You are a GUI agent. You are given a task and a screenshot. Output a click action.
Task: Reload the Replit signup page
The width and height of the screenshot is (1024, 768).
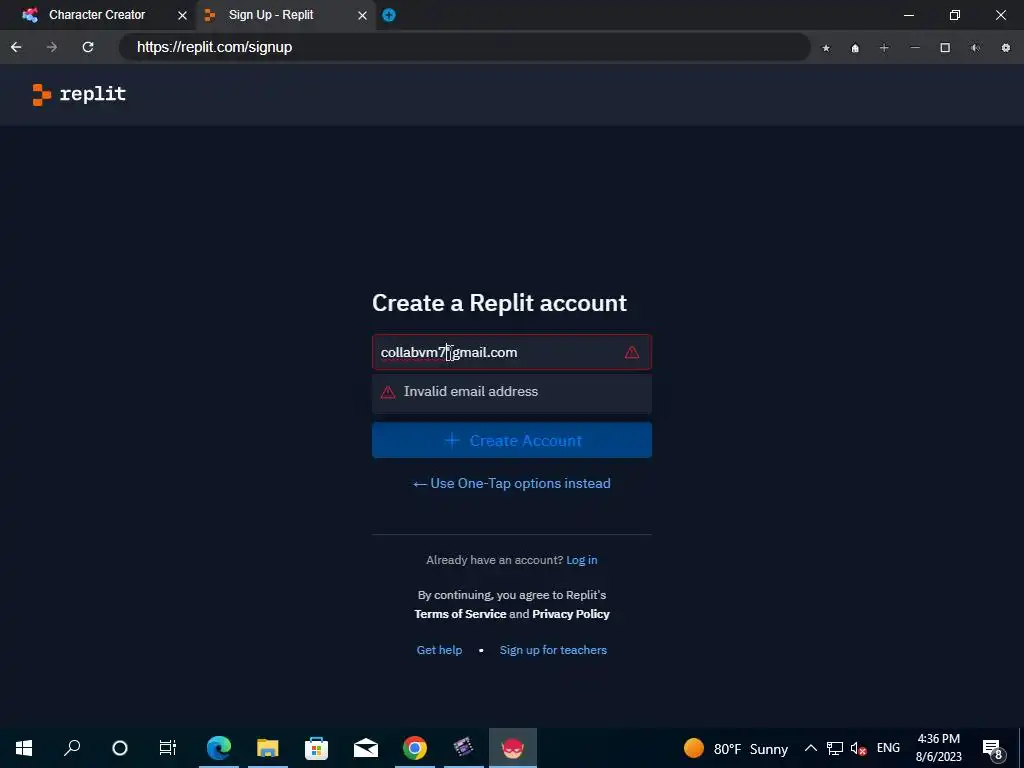point(88,47)
